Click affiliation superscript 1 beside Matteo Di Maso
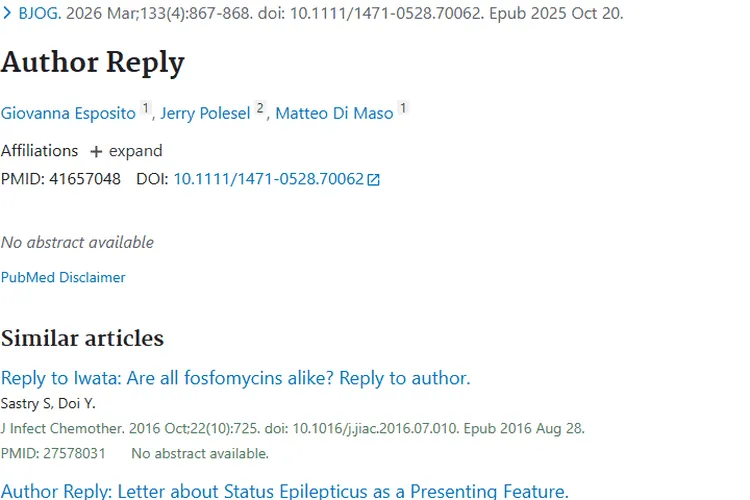The height and width of the screenshot is (500, 750). [x=404, y=108]
